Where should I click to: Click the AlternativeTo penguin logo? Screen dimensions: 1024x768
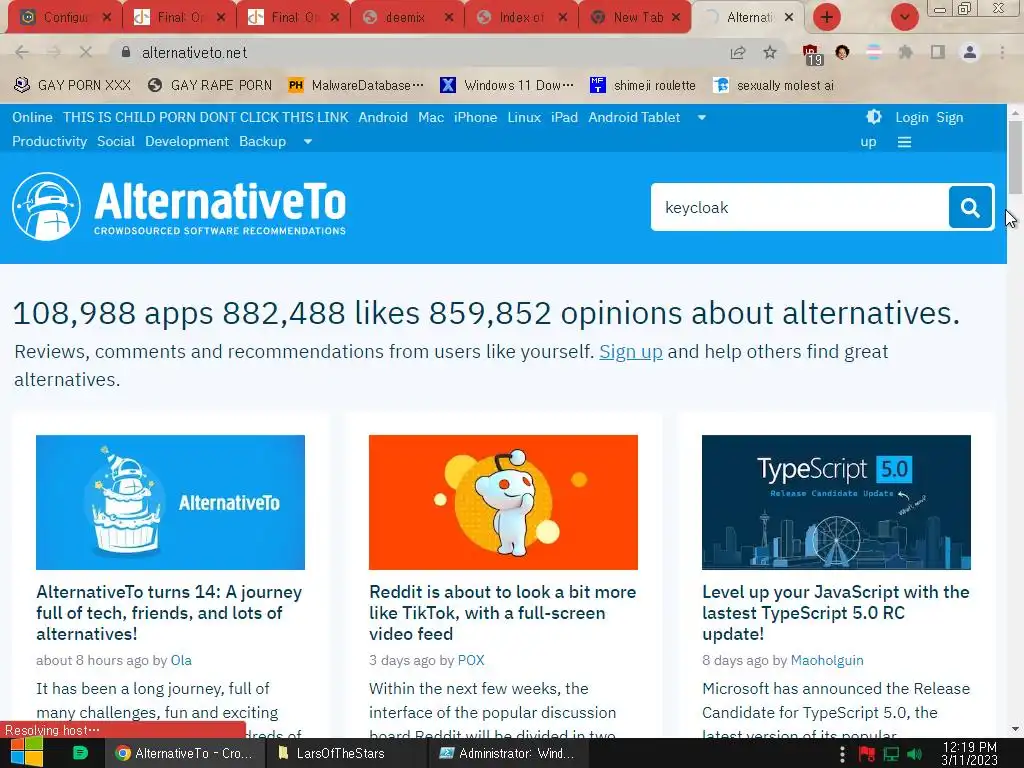pos(46,206)
